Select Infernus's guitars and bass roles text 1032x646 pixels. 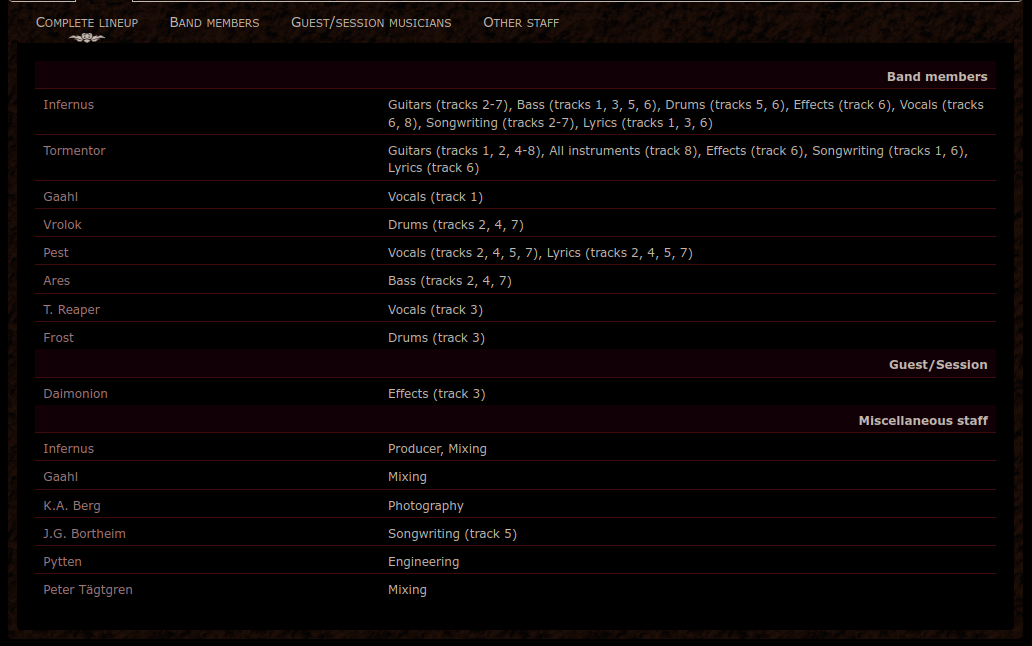686,114
